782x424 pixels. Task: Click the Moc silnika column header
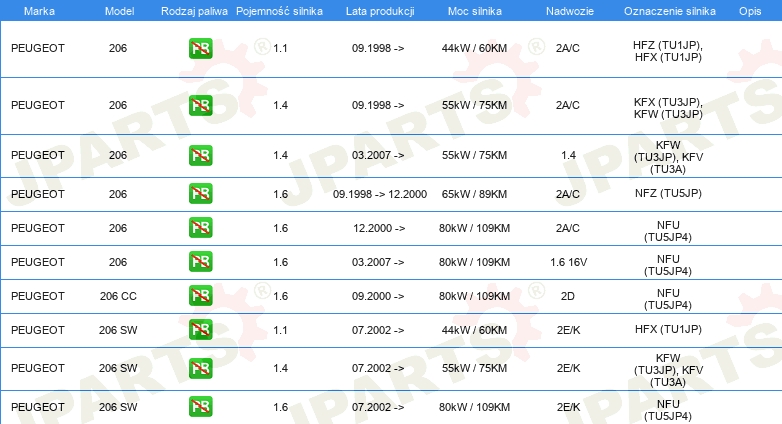click(474, 11)
